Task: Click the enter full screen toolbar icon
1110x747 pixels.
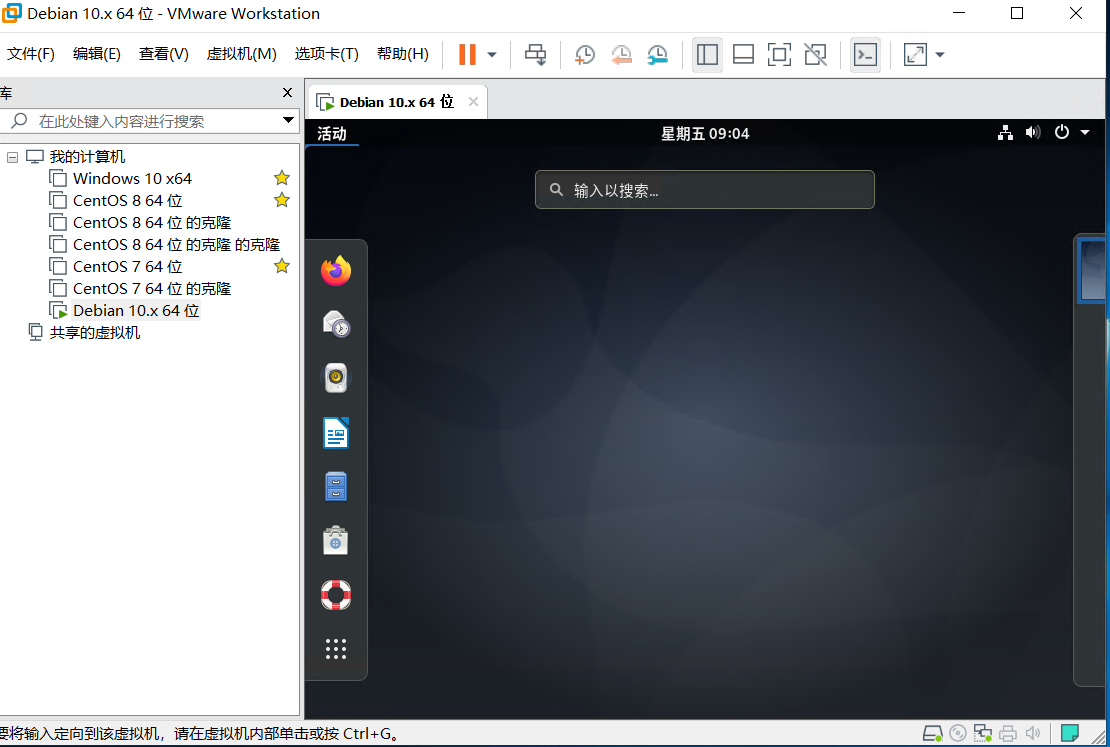Action: tap(779, 54)
